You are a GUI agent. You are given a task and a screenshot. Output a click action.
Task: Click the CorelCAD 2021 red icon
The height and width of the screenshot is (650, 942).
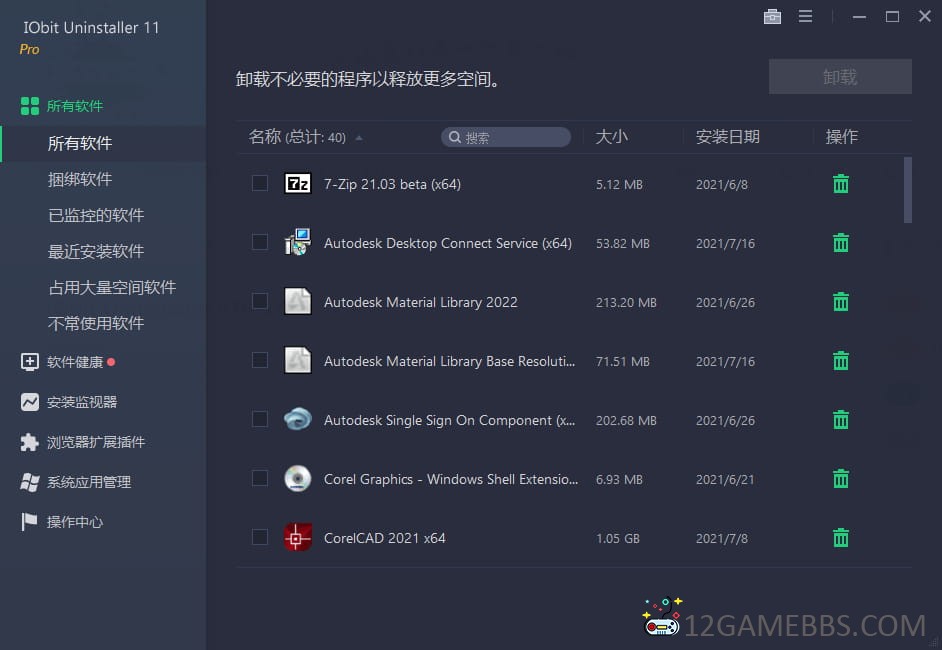pos(297,538)
